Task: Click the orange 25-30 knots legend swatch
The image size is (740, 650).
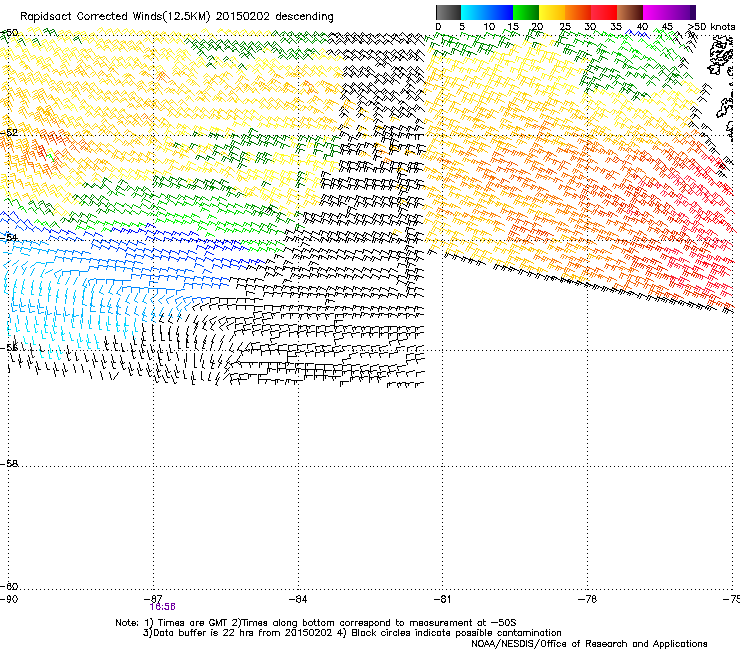Action: pos(578,12)
